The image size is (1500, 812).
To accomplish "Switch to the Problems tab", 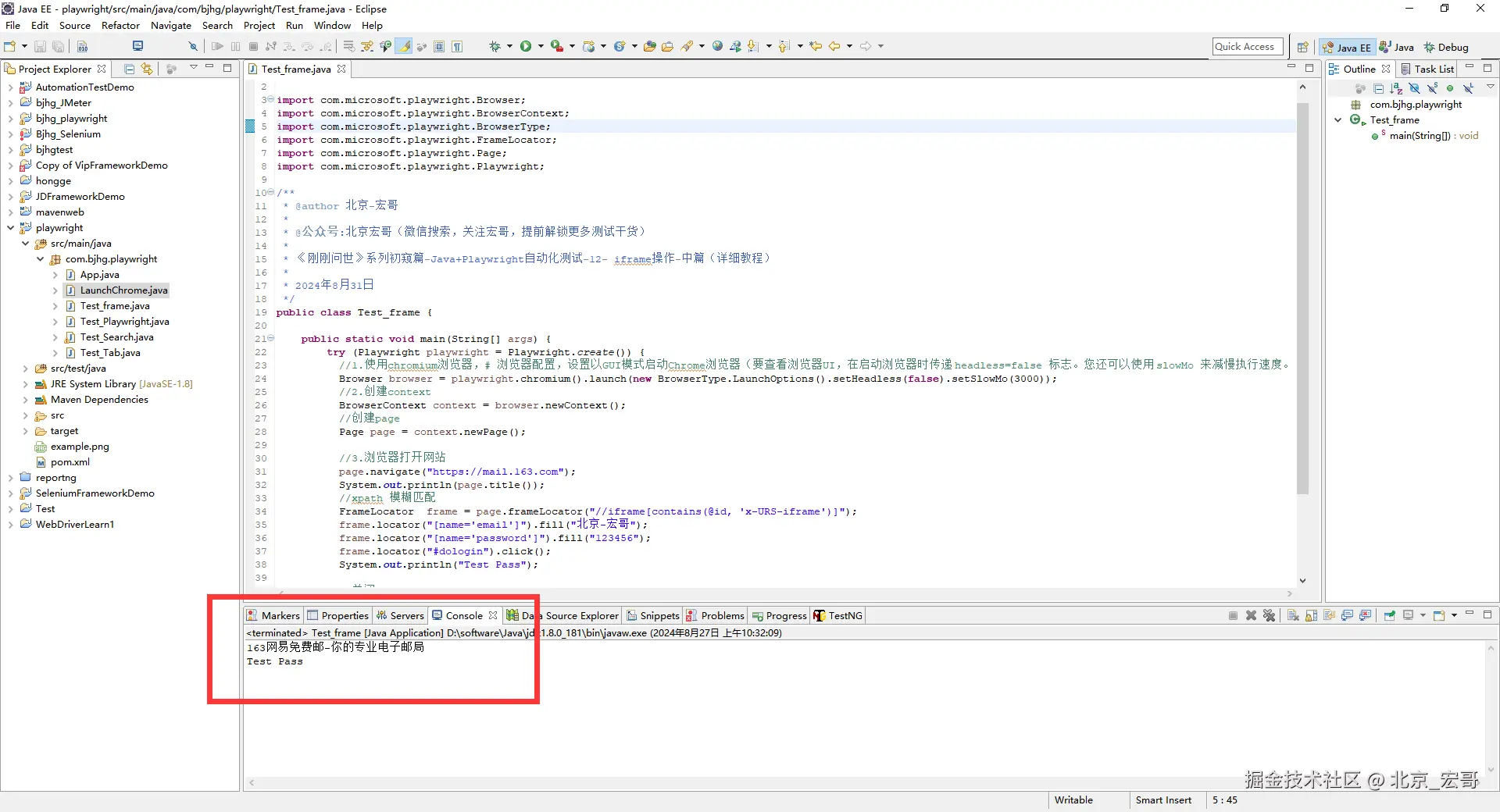I will click(715, 615).
